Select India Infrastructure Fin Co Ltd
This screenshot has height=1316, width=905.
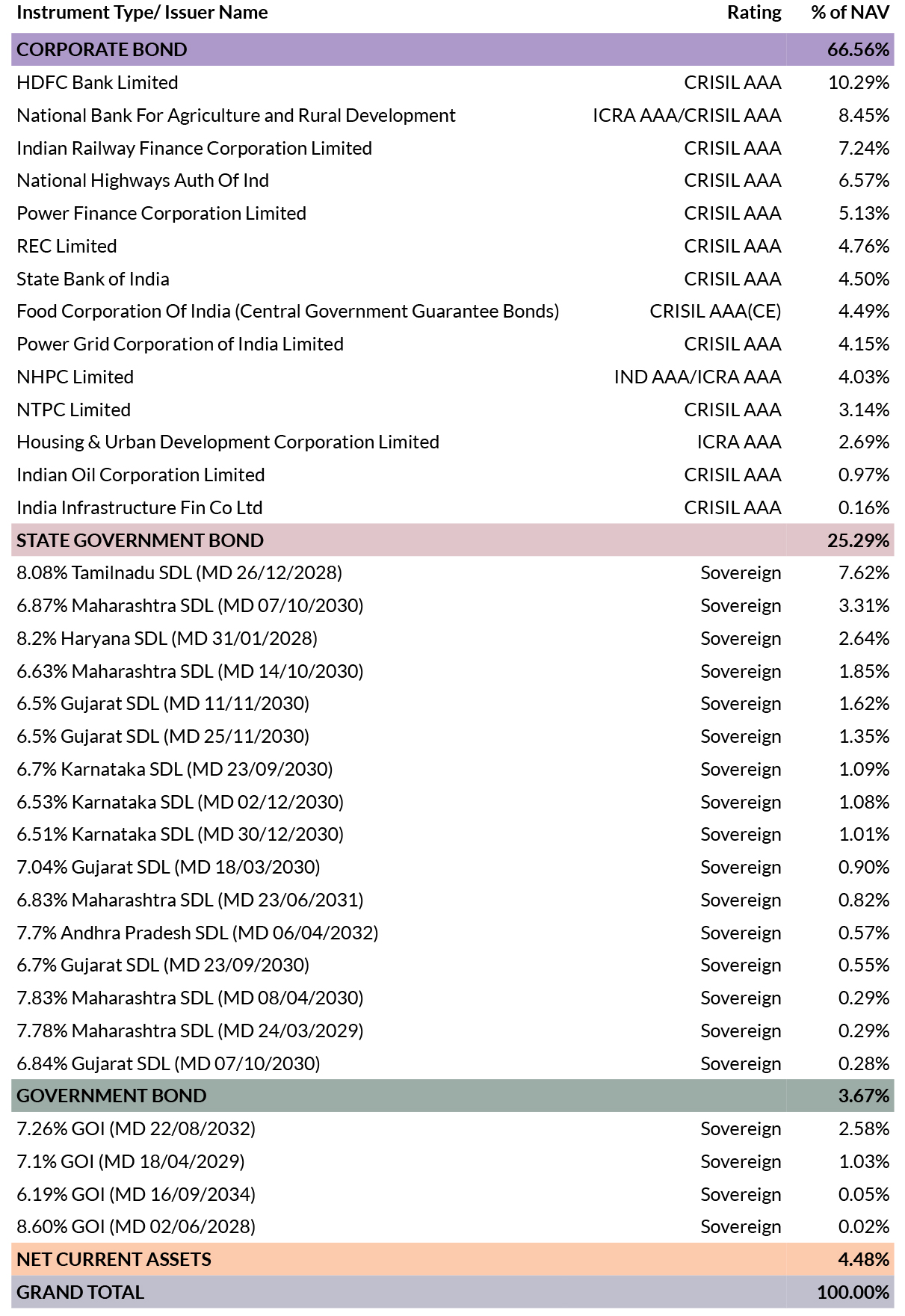tap(140, 507)
